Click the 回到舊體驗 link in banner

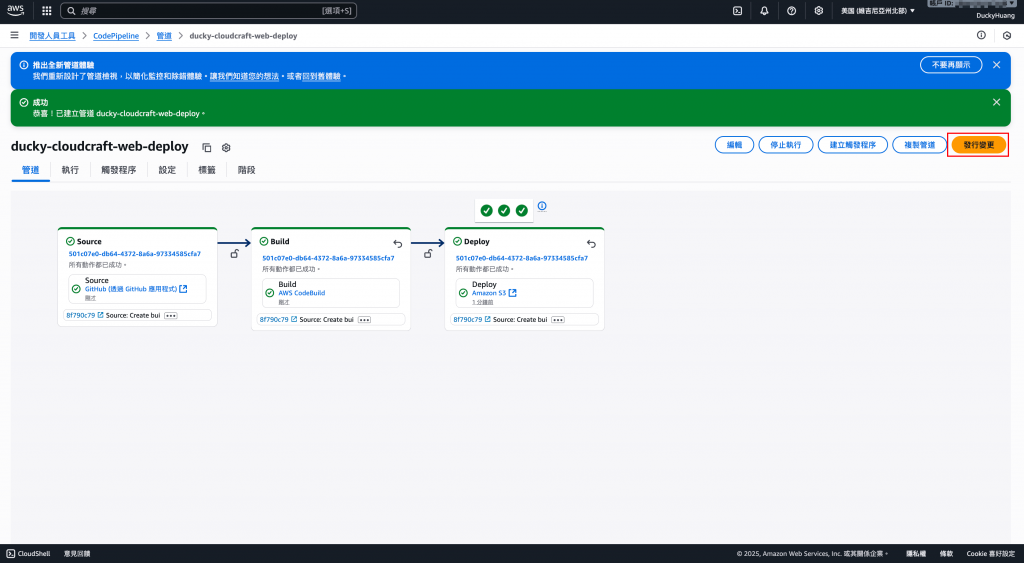point(321,76)
